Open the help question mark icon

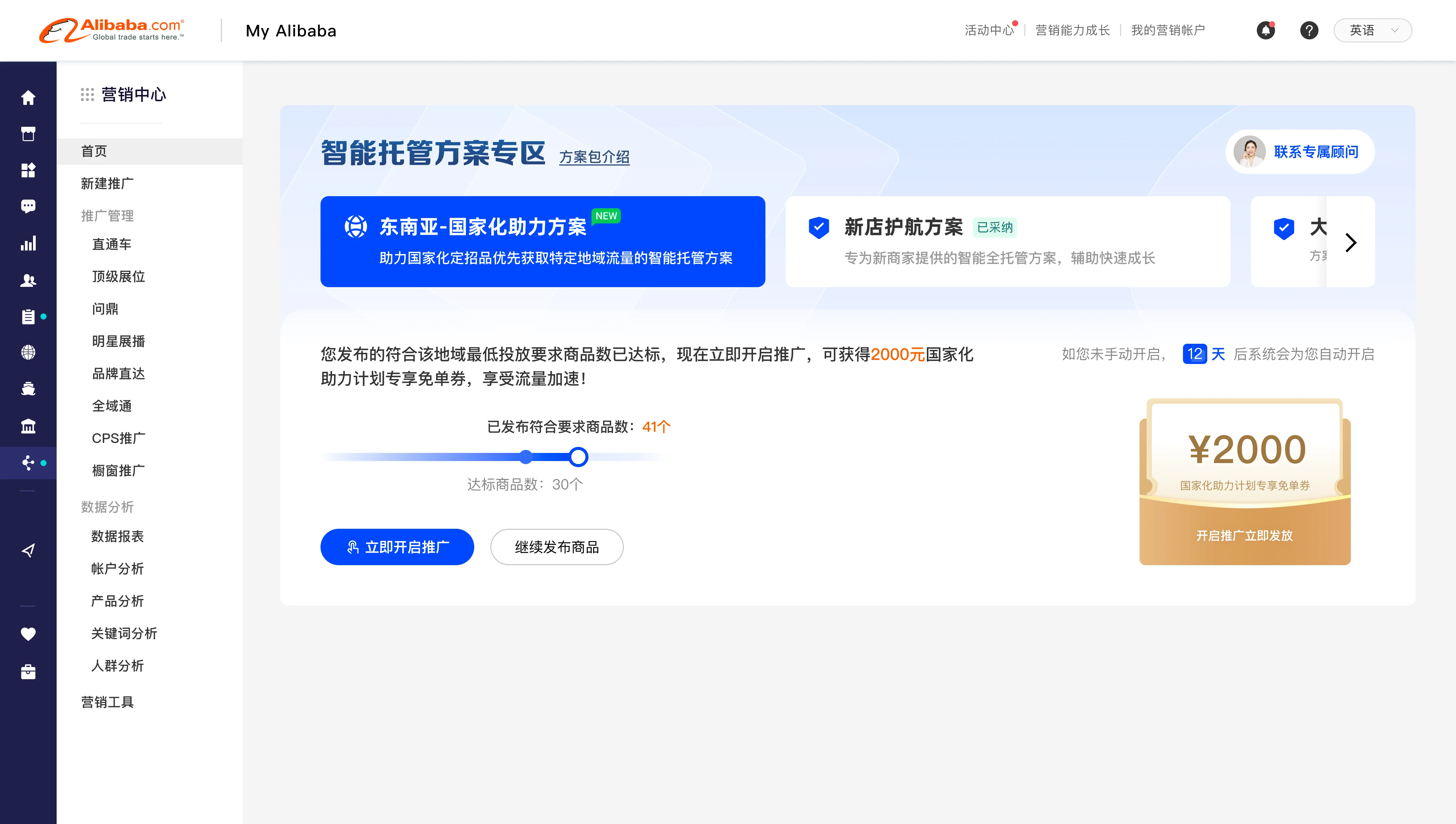pyautogui.click(x=1309, y=31)
